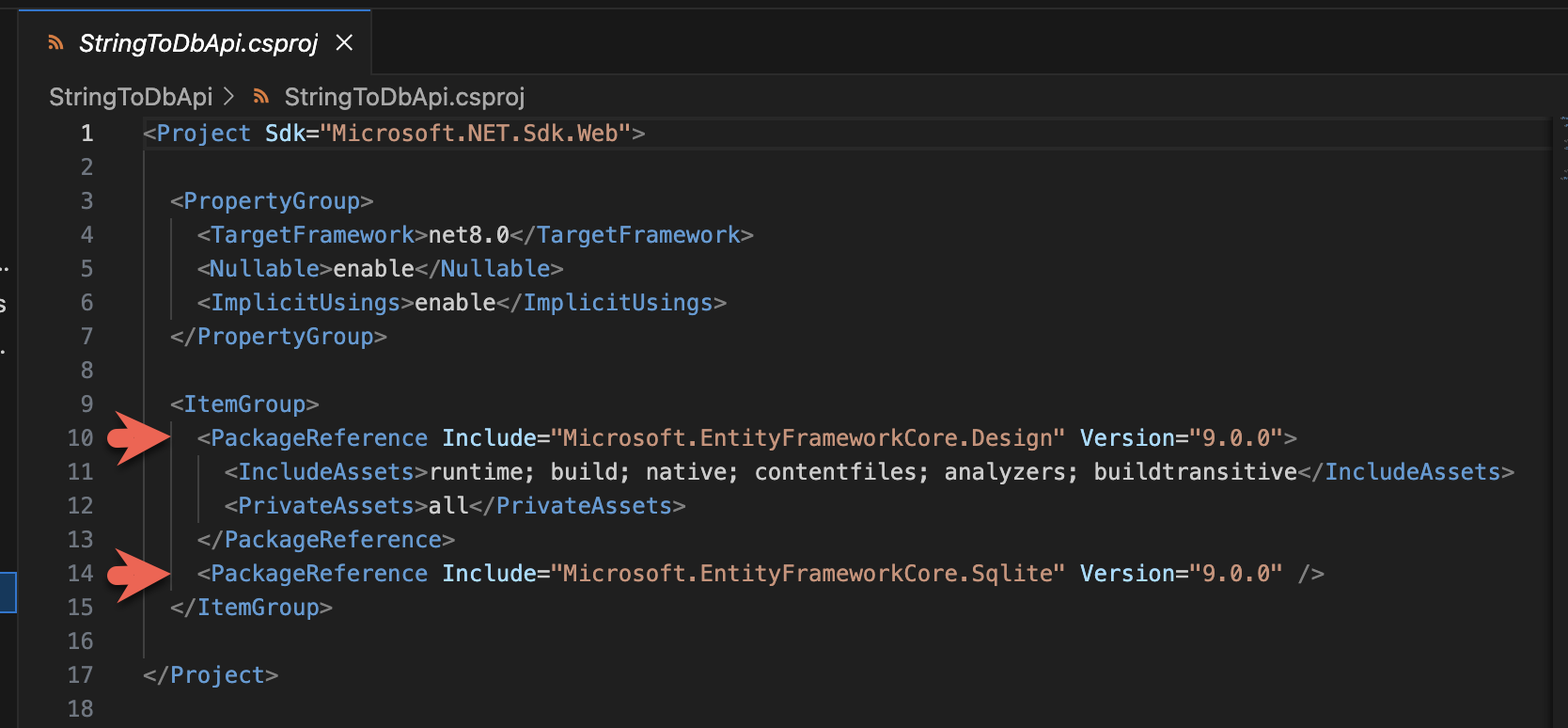Click the file icon in the breadcrumb
Viewport: 1568px width, 728px height.
coord(261,96)
